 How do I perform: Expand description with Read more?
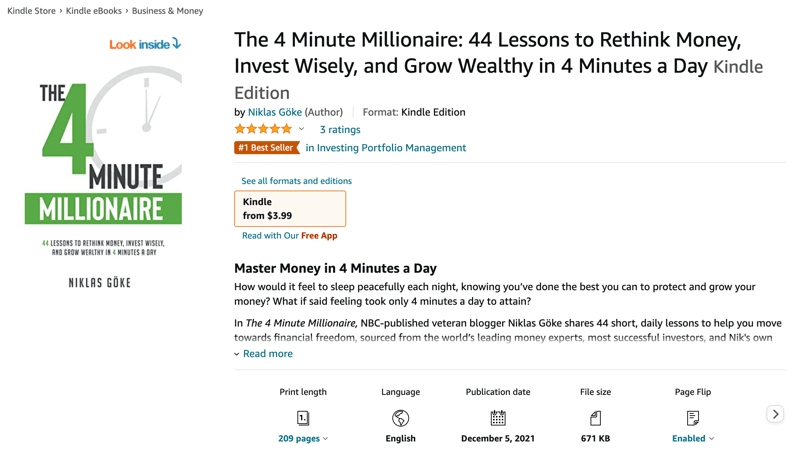(x=267, y=354)
